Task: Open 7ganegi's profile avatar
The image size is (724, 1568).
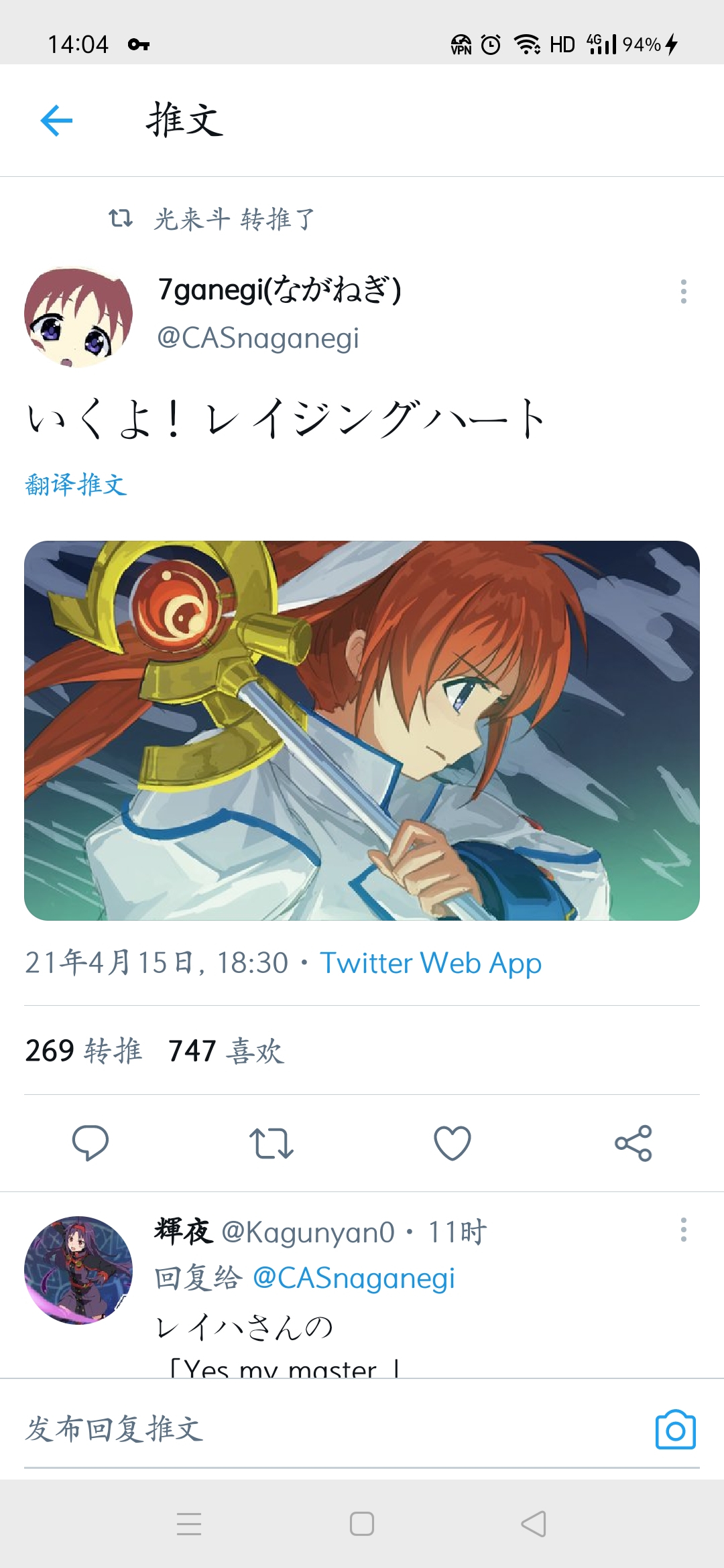Action: click(78, 317)
